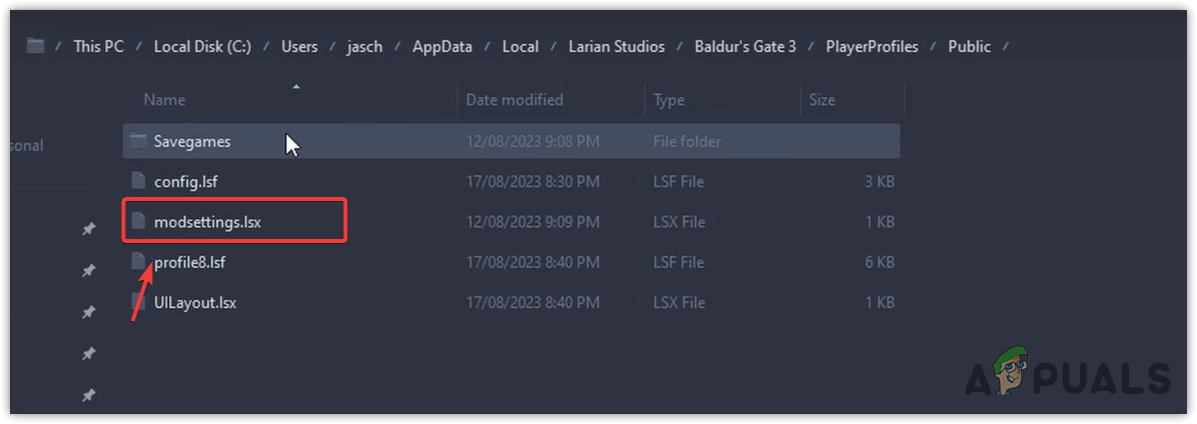Sort files by Size column

tap(823, 100)
